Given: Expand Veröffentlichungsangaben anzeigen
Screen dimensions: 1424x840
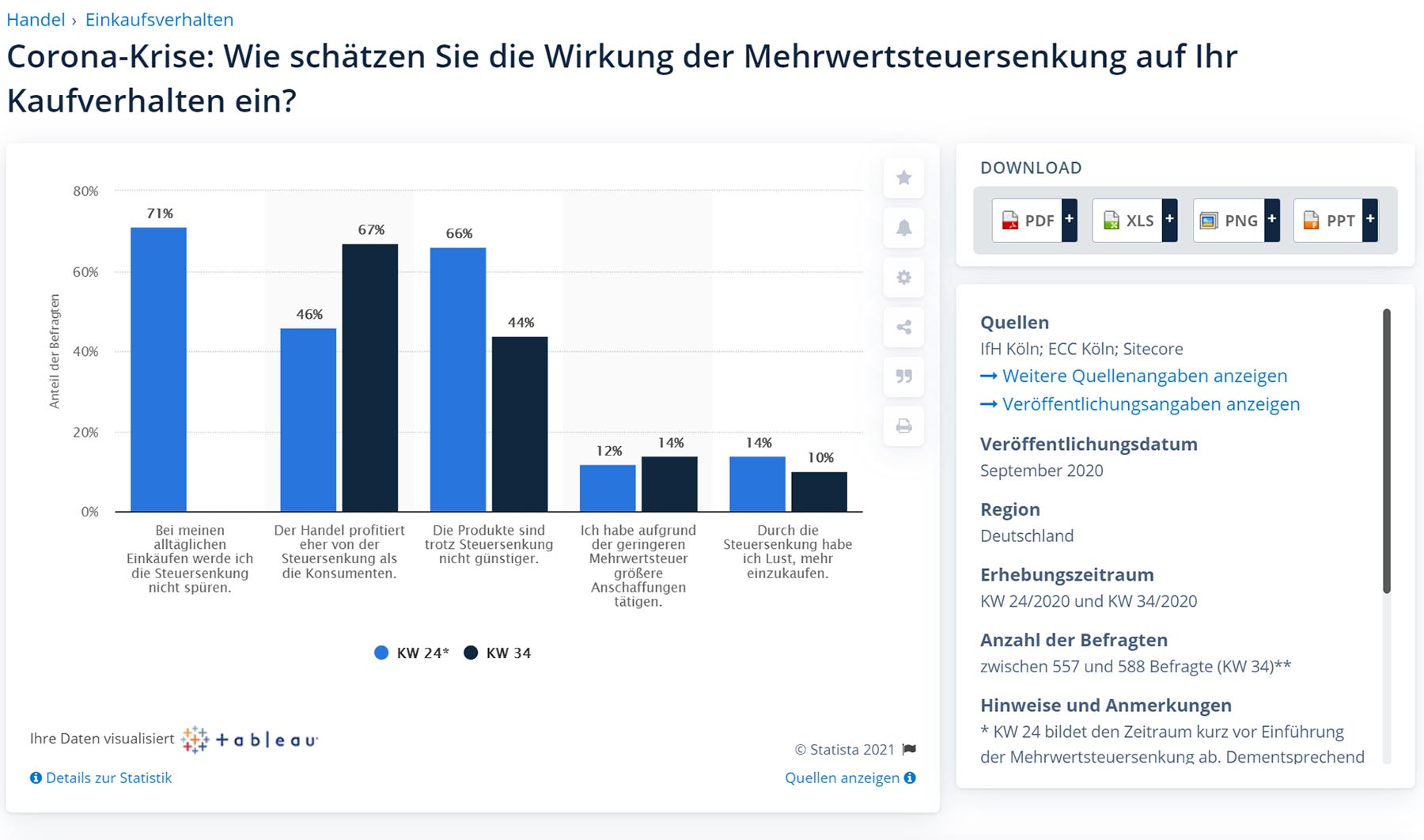Looking at the screenshot, I should 1150,404.
